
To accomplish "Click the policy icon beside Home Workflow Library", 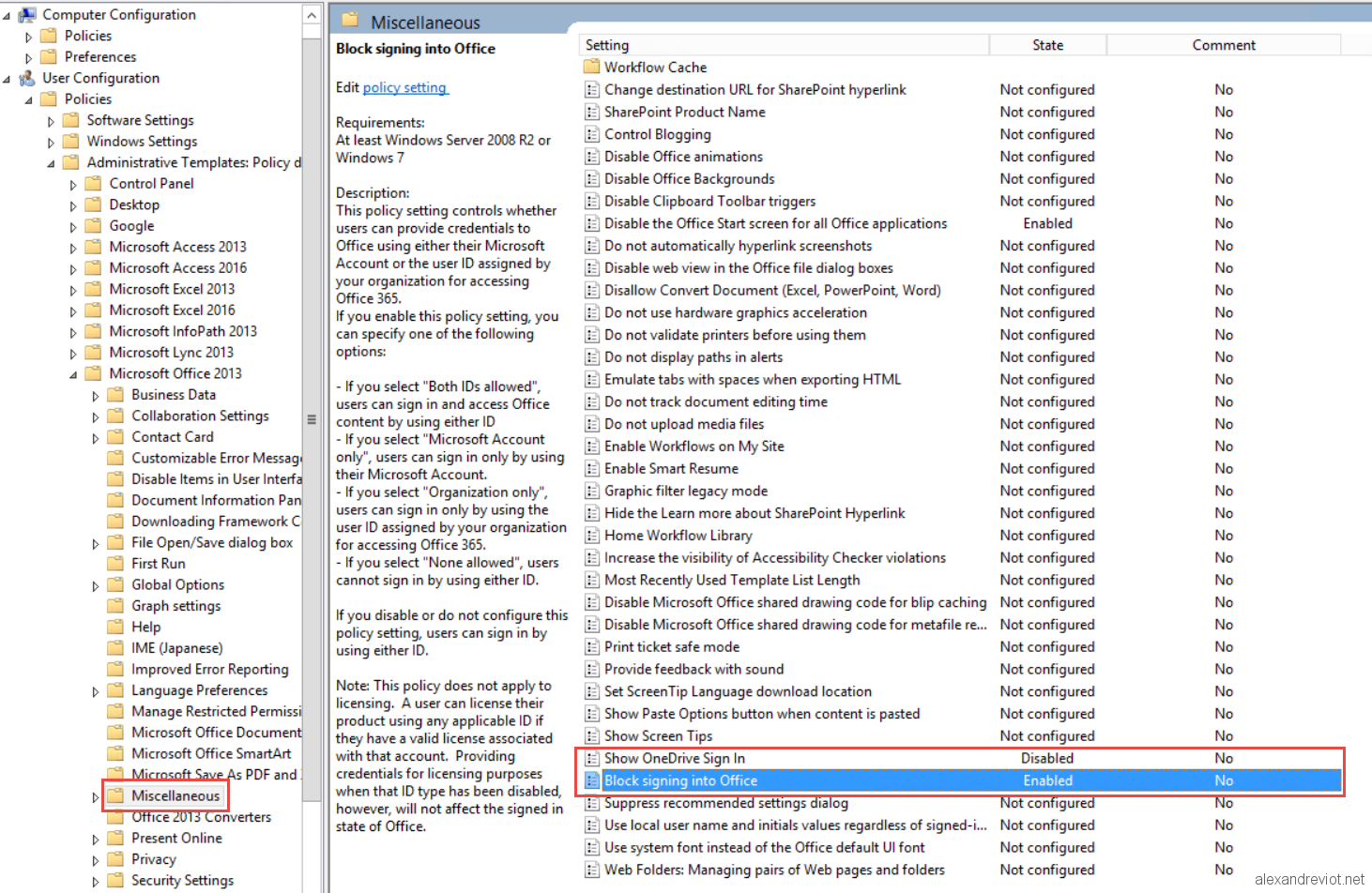I will pos(591,536).
